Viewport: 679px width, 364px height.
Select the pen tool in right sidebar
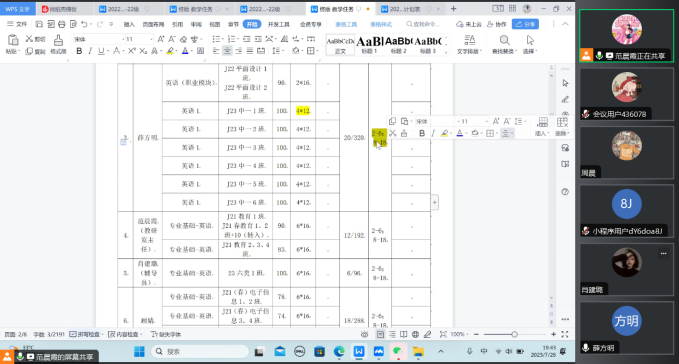(565, 100)
